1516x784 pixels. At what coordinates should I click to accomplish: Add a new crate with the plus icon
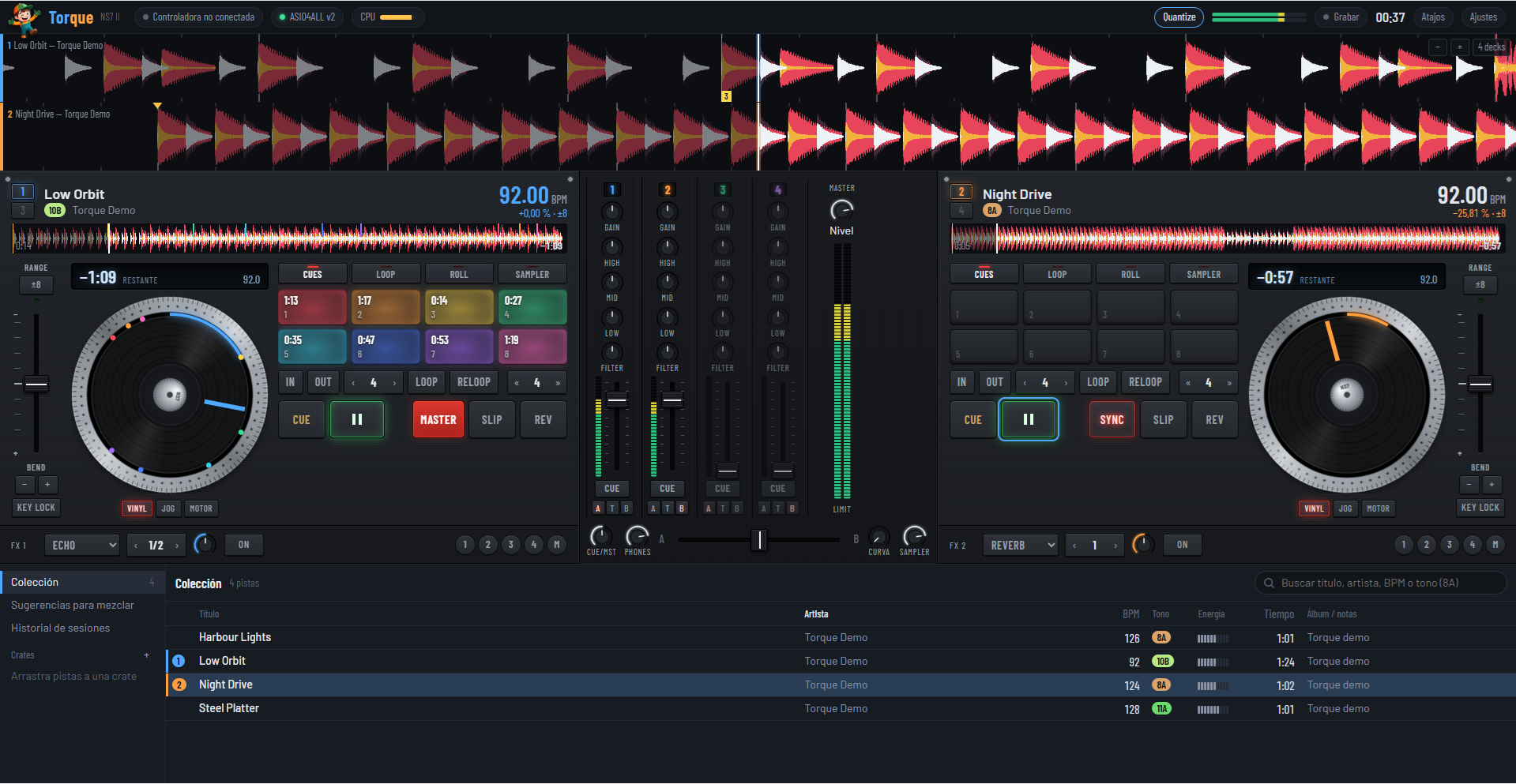[146, 655]
